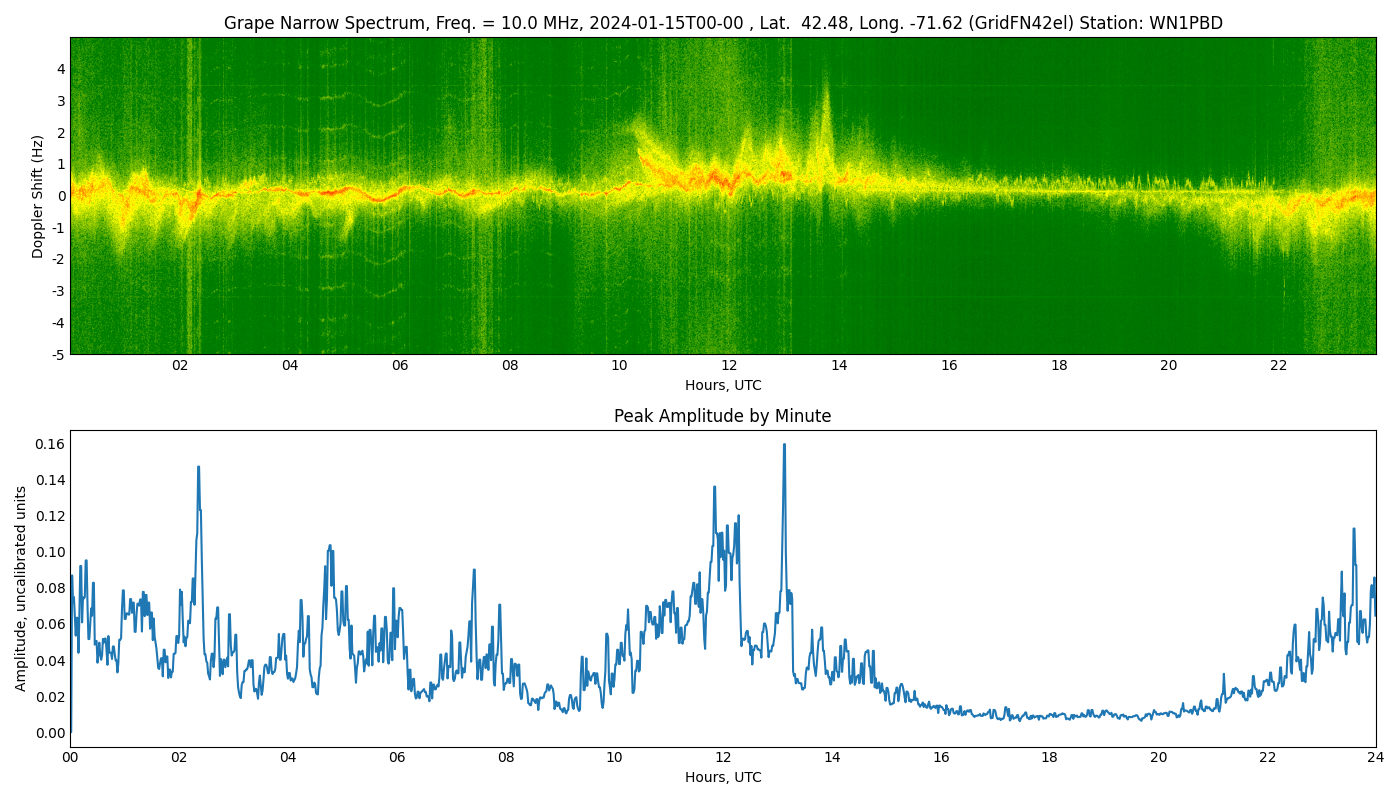
Task: Click the 0.16 amplitude axis tick label
Action: pyautogui.click(x=50, y=444)
